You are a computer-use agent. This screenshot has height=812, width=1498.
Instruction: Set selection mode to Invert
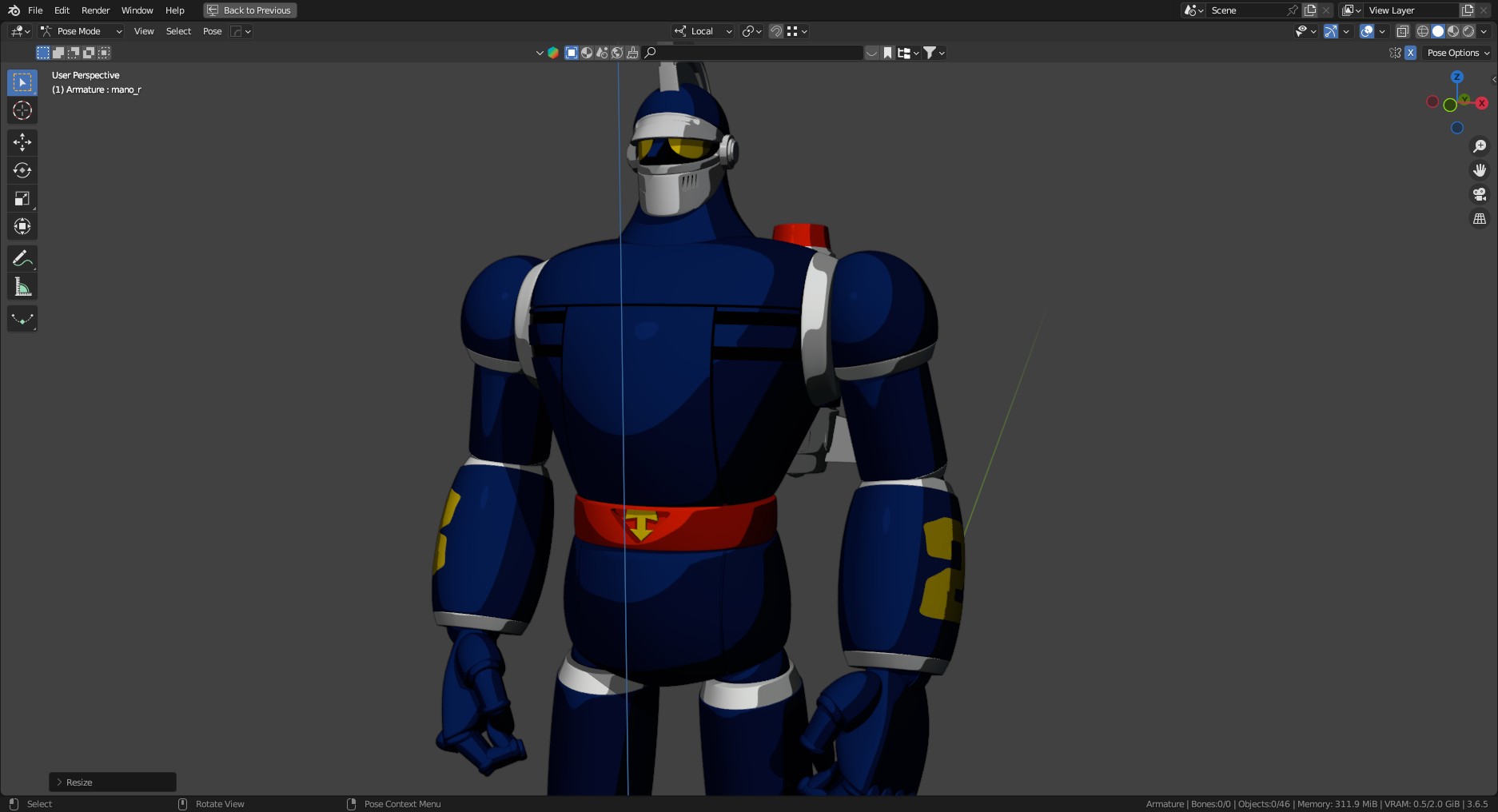(89, 53)
